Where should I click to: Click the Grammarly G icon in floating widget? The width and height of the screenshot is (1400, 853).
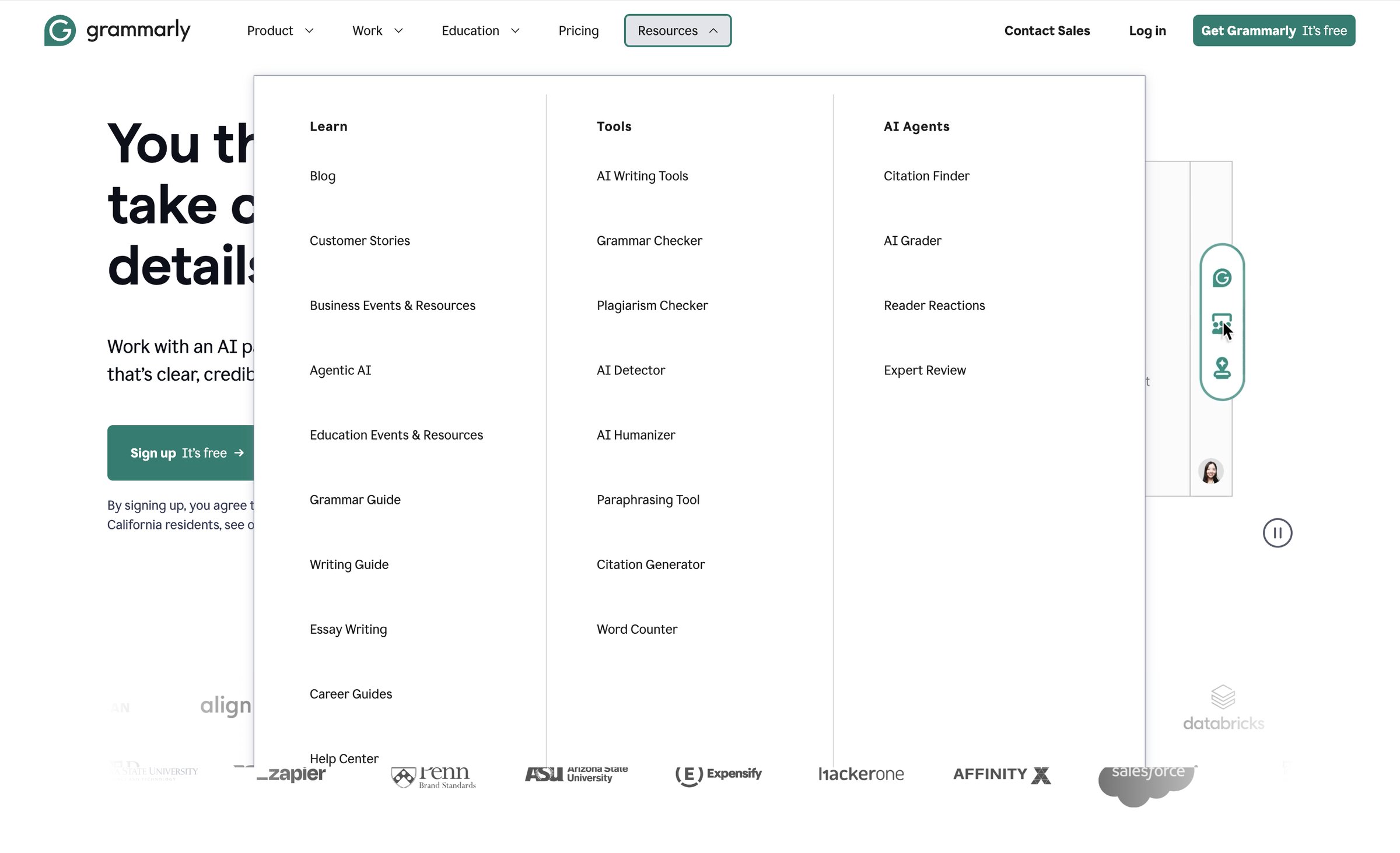point(1222,278)
